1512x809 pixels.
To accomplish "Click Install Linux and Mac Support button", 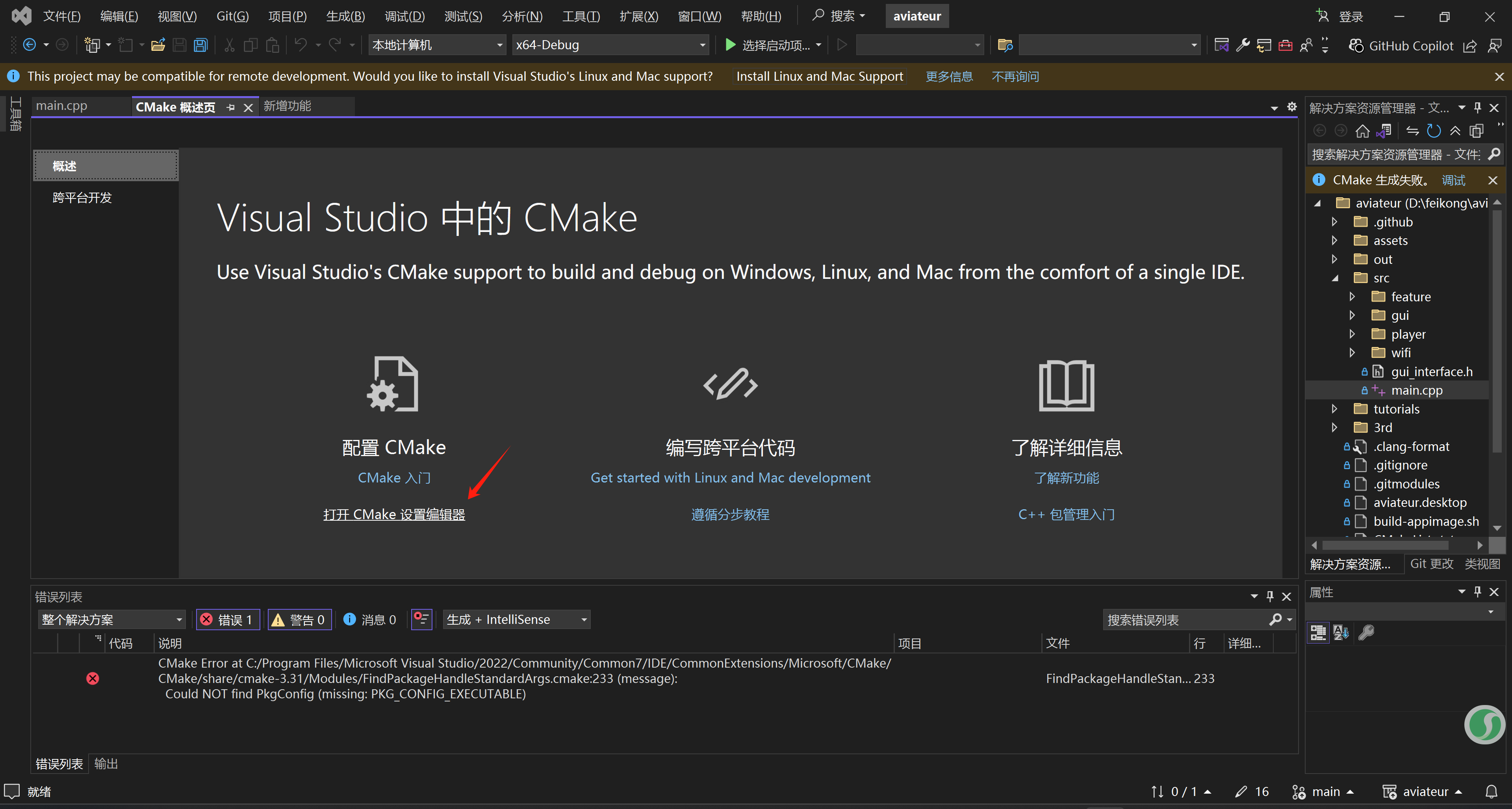I will click(x=819, y=77).
